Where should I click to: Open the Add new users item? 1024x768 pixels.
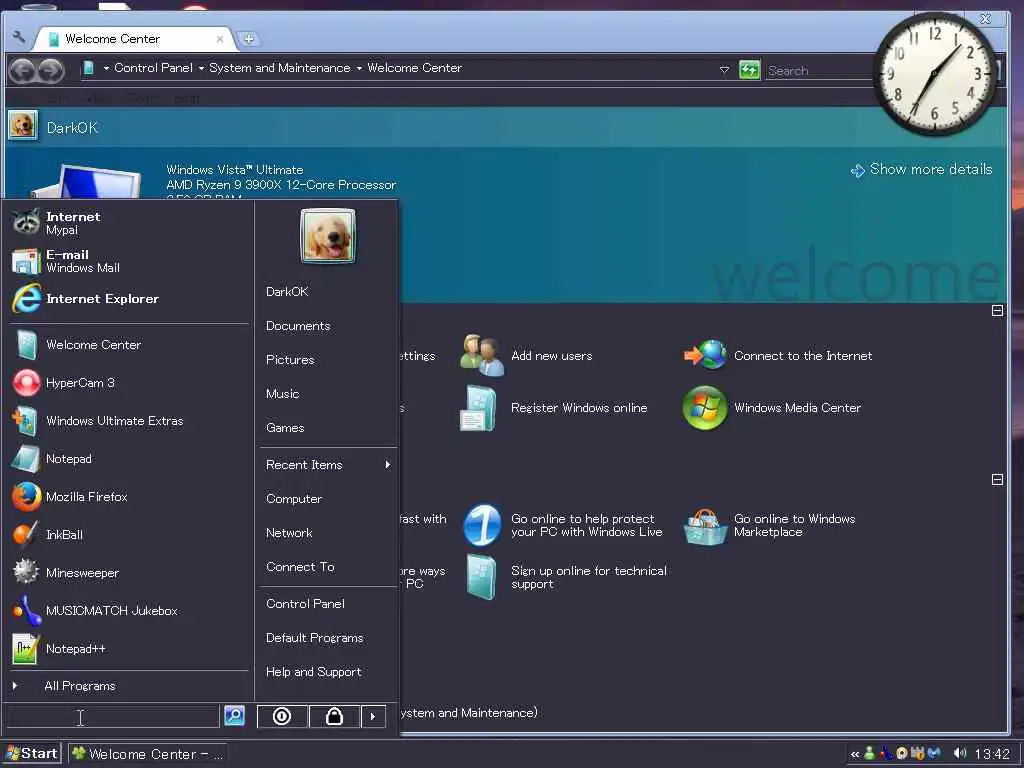526,356
